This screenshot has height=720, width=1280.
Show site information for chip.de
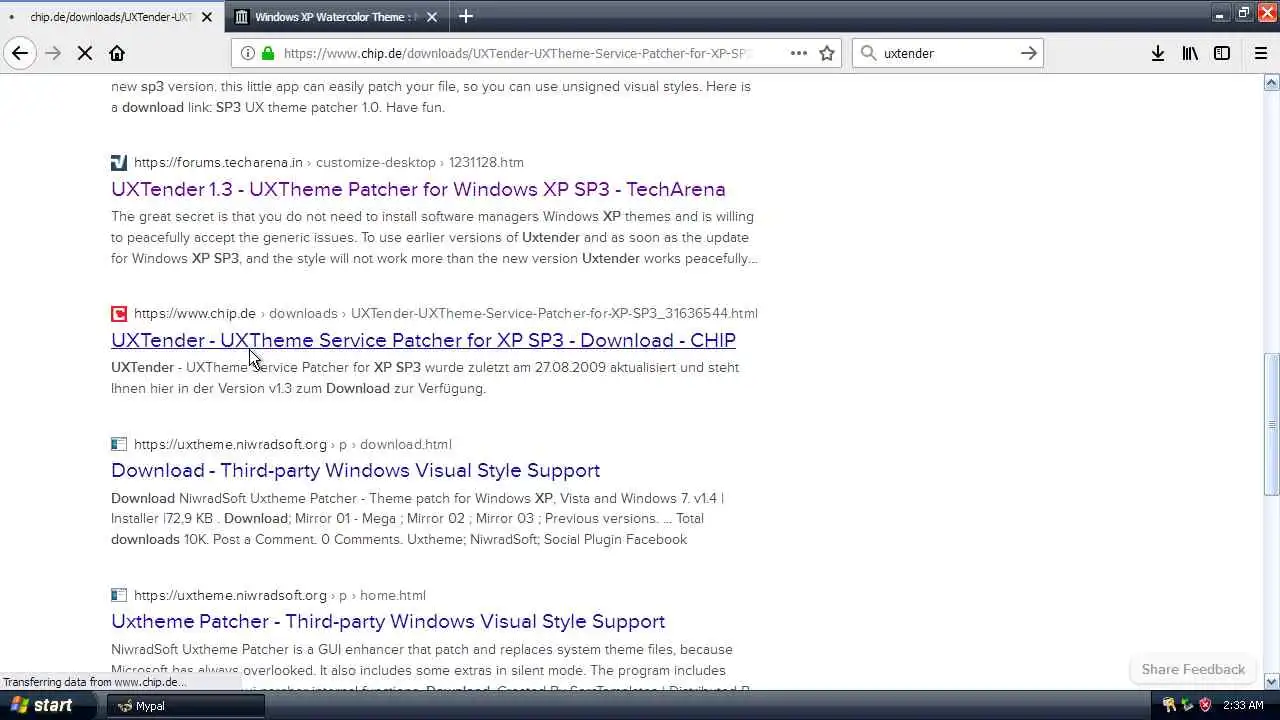click(x=248, y=53)
